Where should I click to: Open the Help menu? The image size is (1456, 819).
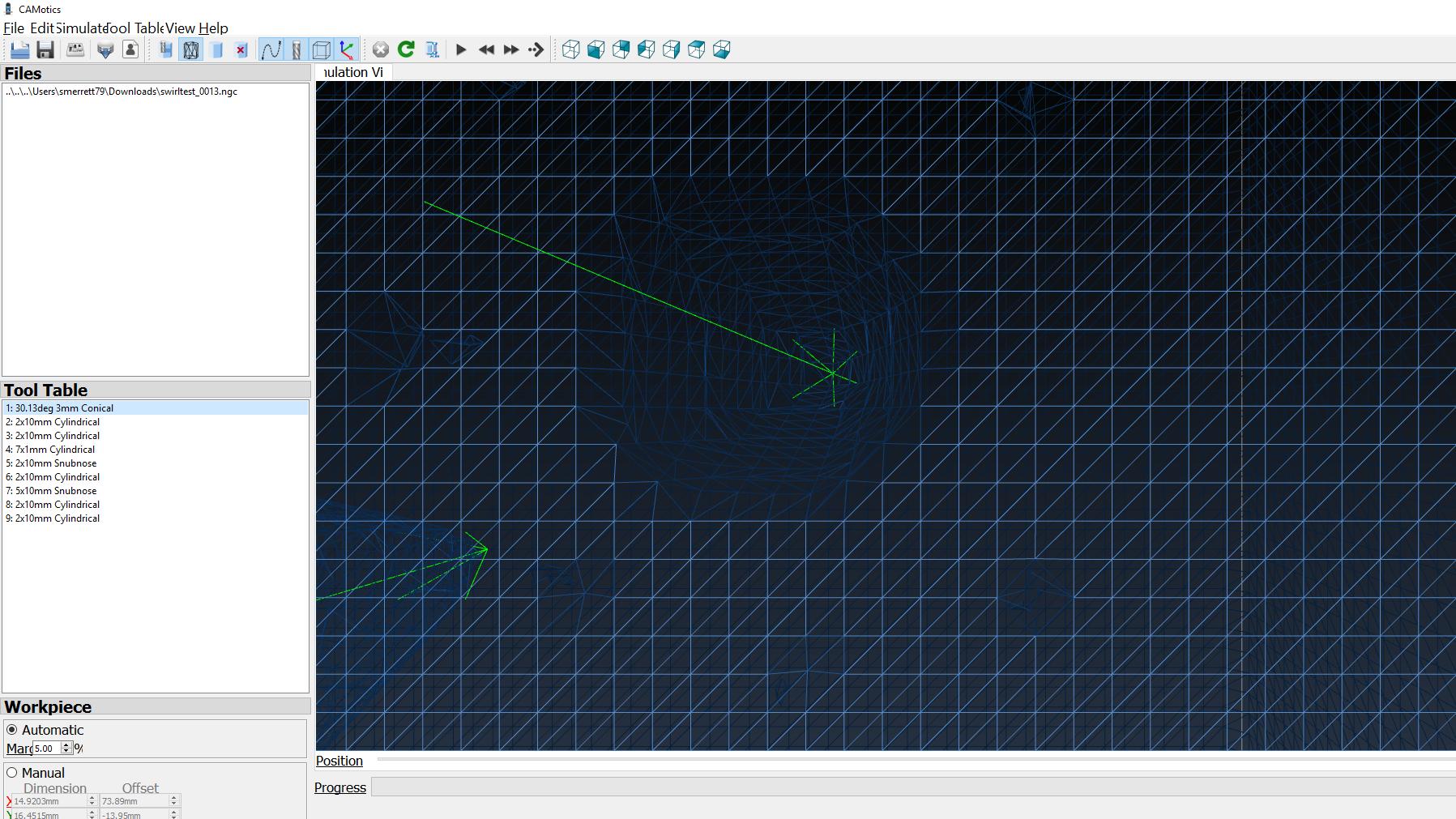click(x=214, y=28)
